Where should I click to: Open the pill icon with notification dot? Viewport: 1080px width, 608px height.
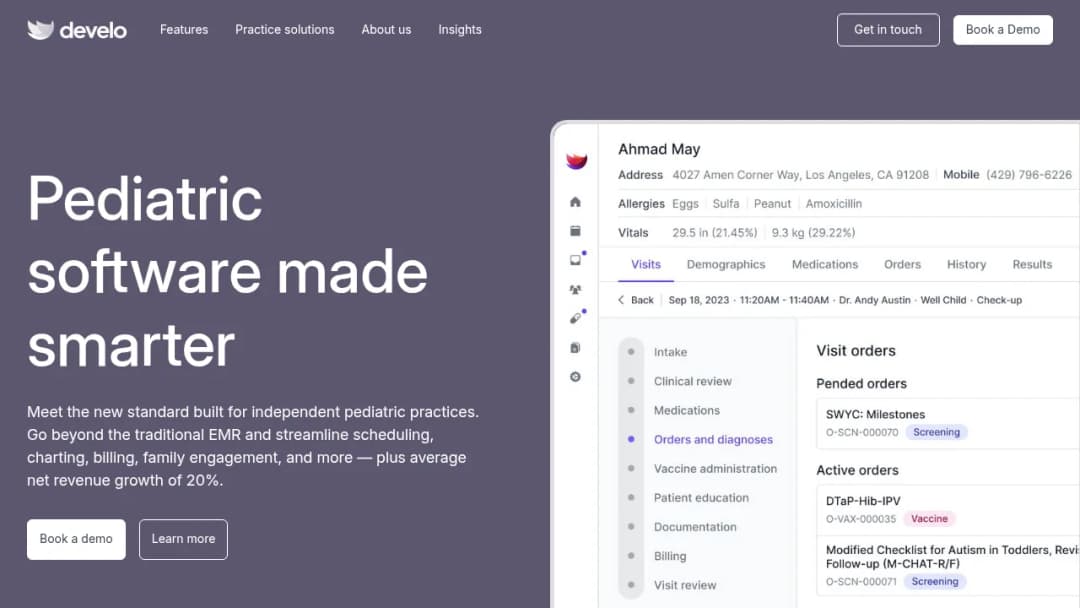(577, 317)
